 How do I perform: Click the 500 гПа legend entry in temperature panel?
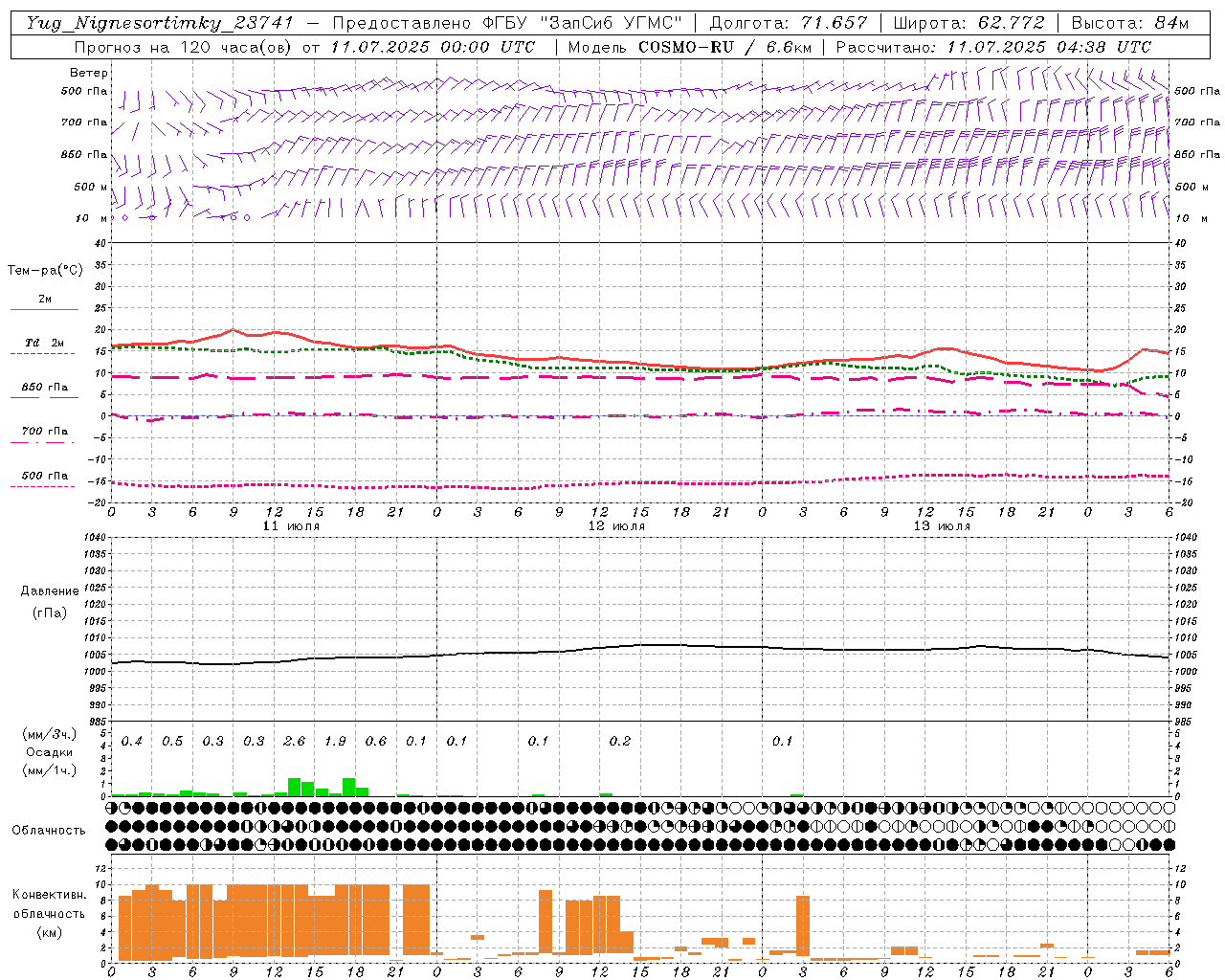pyautogui.click(x=44, y=476)
